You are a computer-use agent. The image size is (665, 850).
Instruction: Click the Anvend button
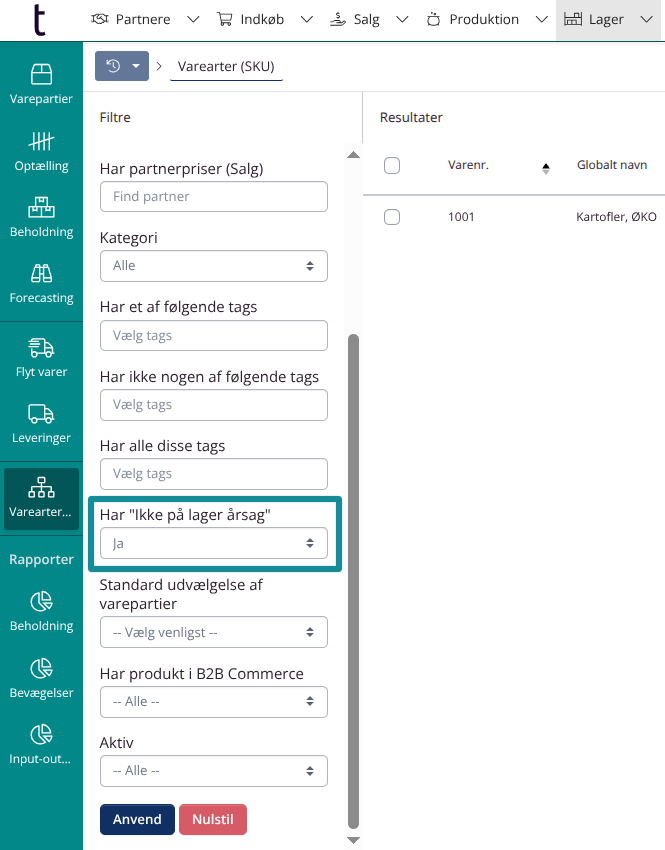click(x=137, y=819)
